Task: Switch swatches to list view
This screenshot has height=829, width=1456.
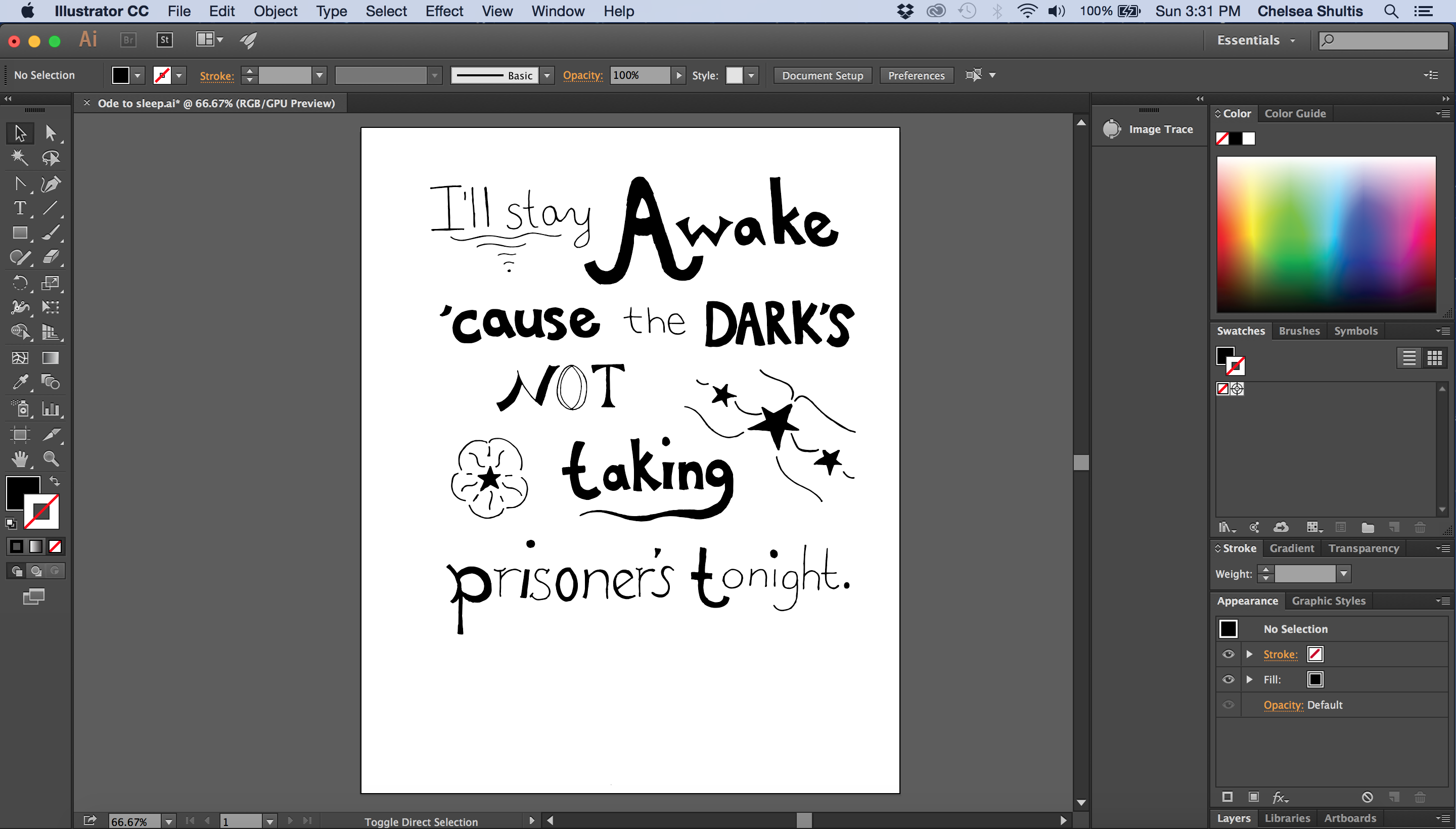Action: tap(1409, 357)
